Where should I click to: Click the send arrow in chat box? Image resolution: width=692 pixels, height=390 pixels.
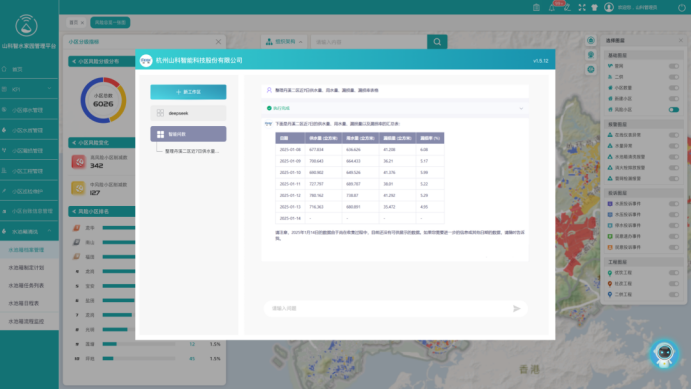(x=516, y=309)
